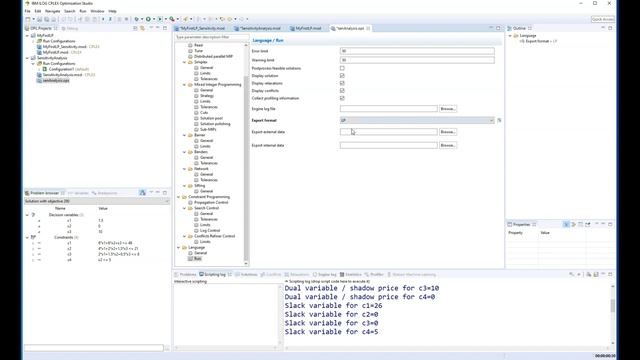Open the Run menu
The height and width of the screenshot is (360, 640).
click(x=83, y=11)
